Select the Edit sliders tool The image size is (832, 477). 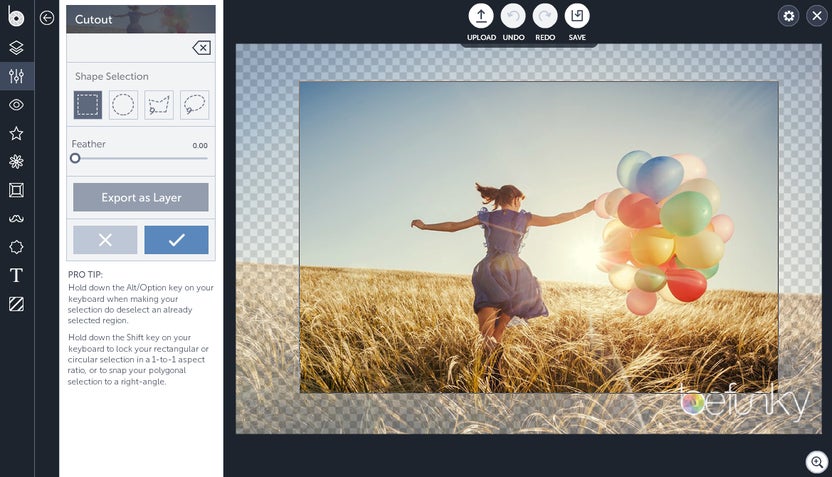[x=16, y=76]
